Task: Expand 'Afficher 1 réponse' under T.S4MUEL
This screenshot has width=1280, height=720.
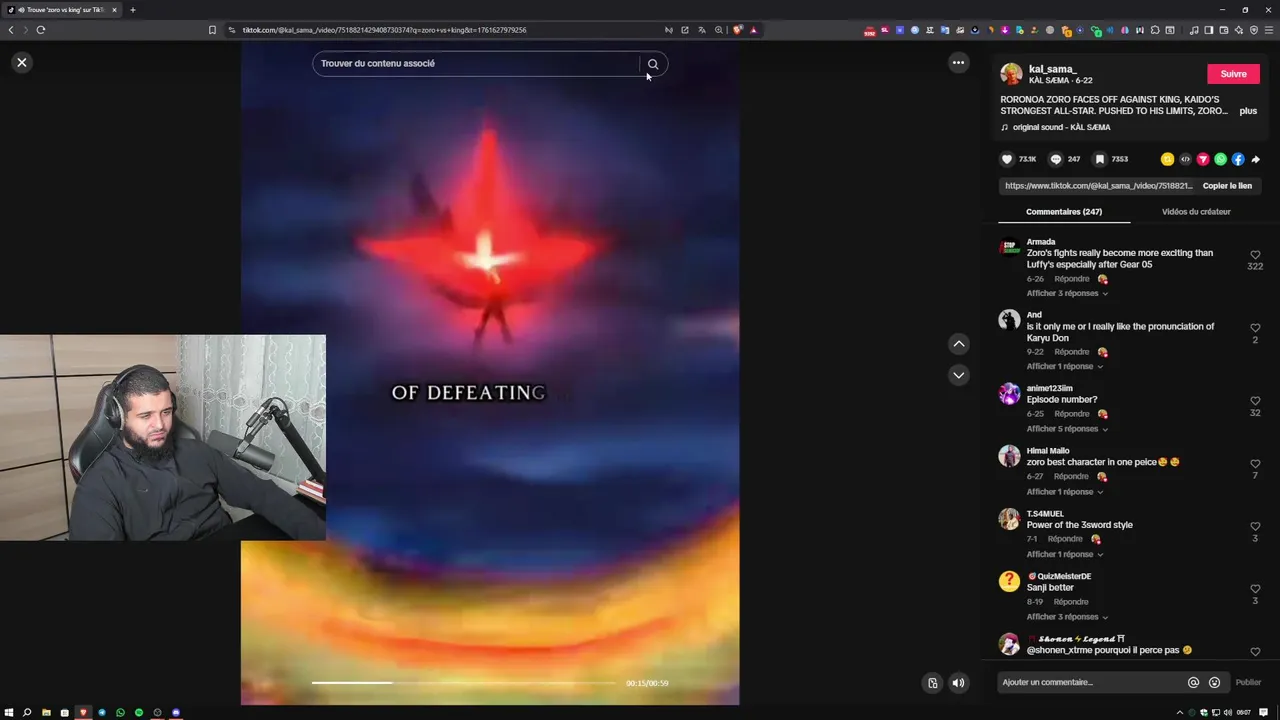Action: point(1064,554)
